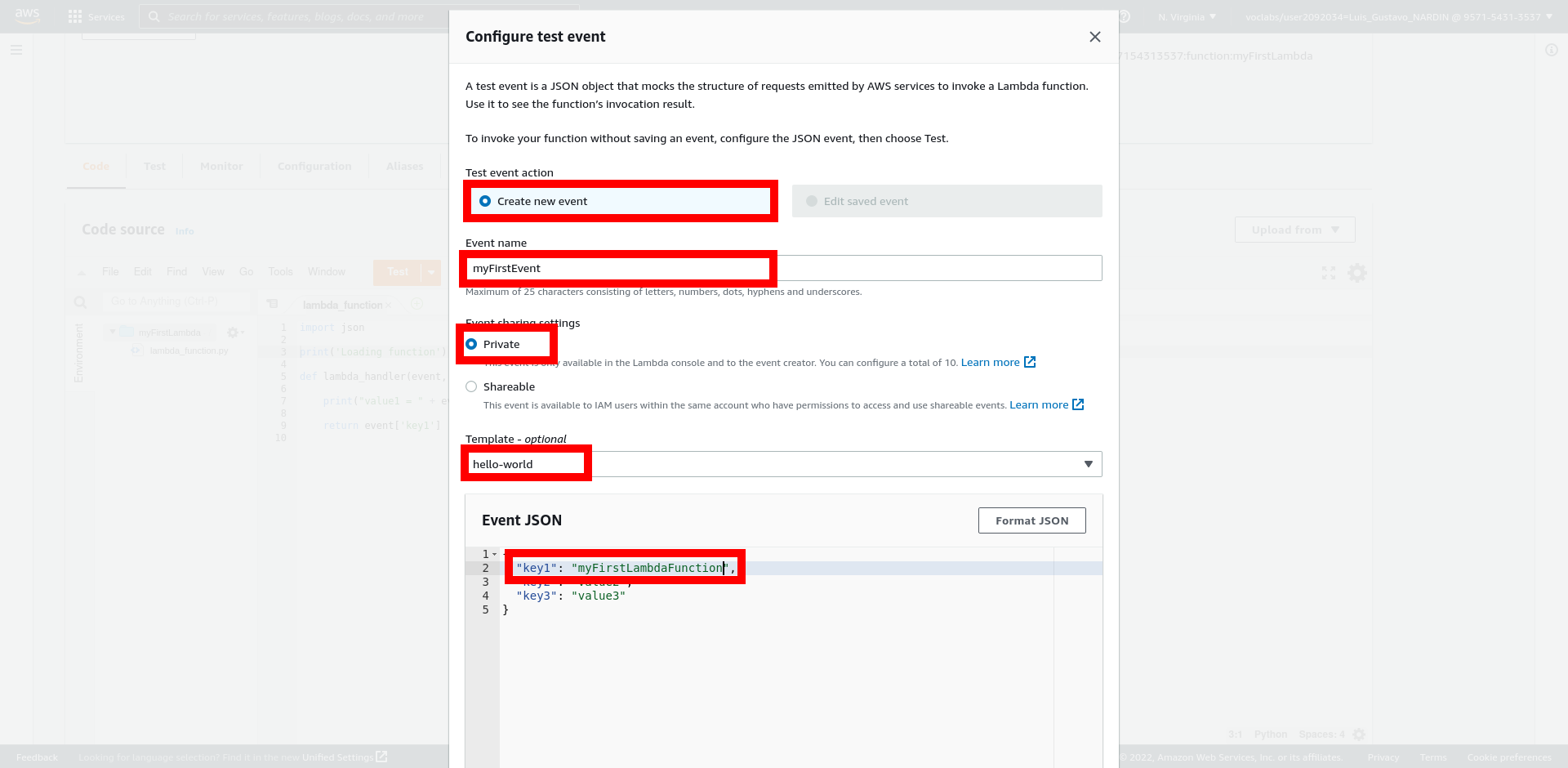Viewport: 1568px width, 768px height.
Task: Switch to the Monitor tab
Action: pyautogui.click(x=221, y=166)
